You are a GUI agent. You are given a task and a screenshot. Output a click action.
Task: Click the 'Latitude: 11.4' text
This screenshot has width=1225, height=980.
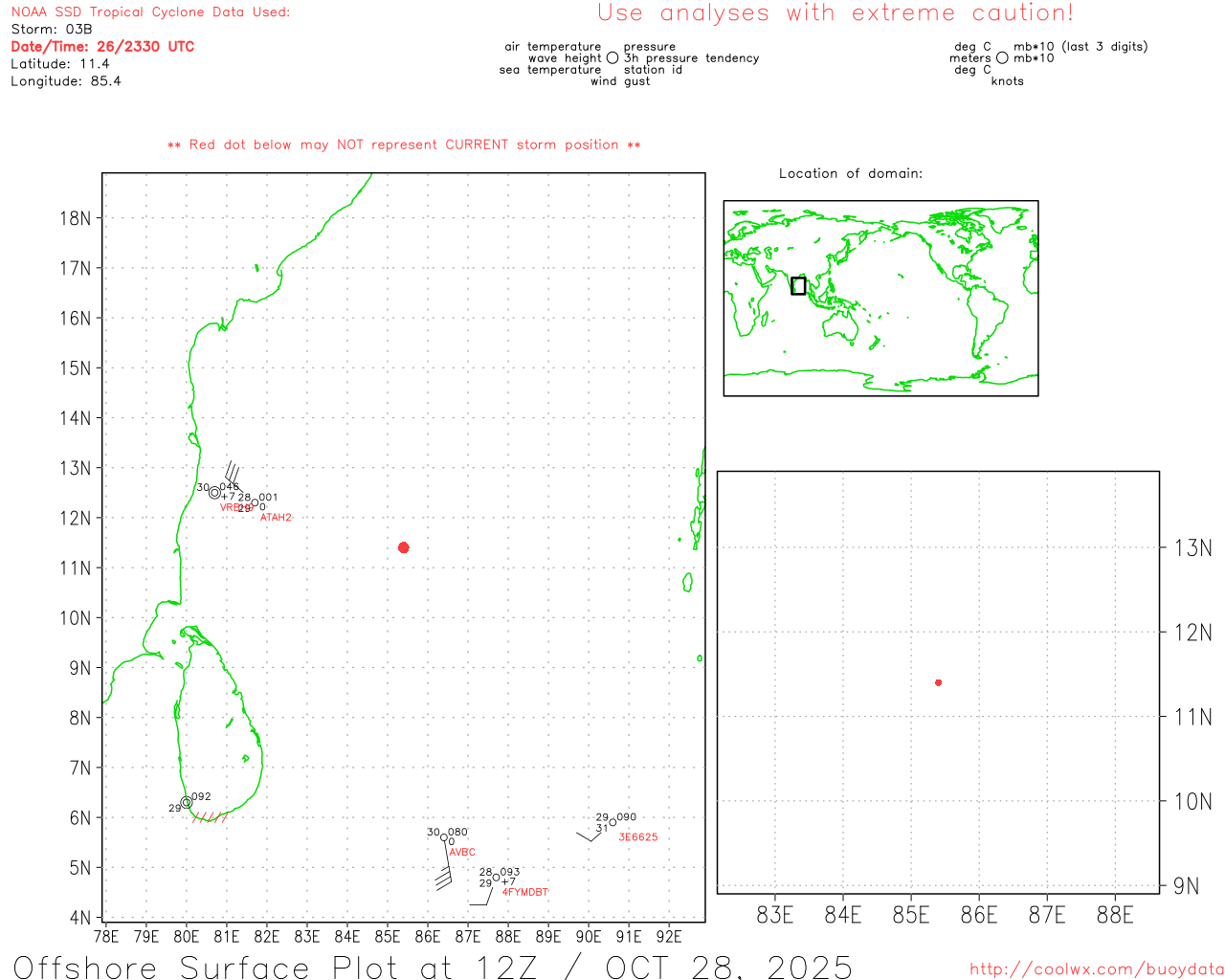[60, 64]
